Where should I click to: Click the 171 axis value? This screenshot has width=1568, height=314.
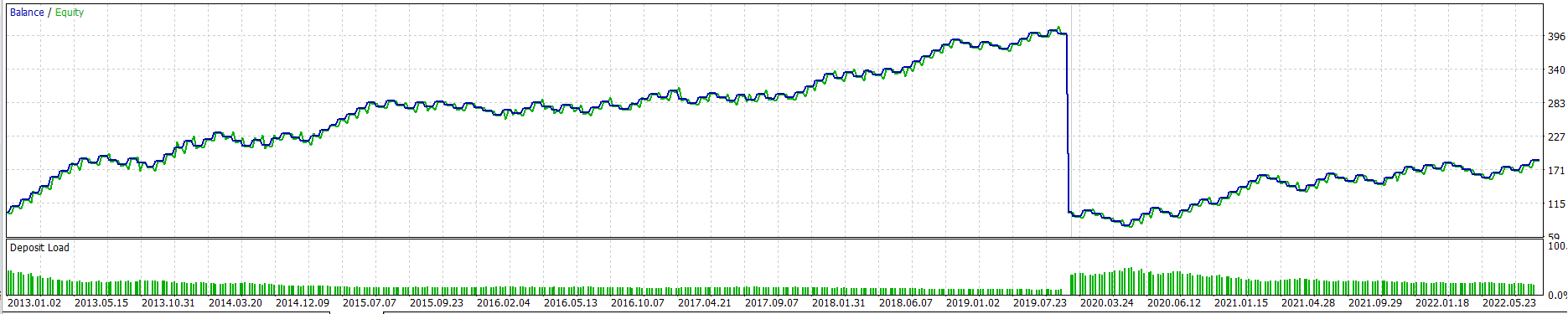[x=1557, y=171]
